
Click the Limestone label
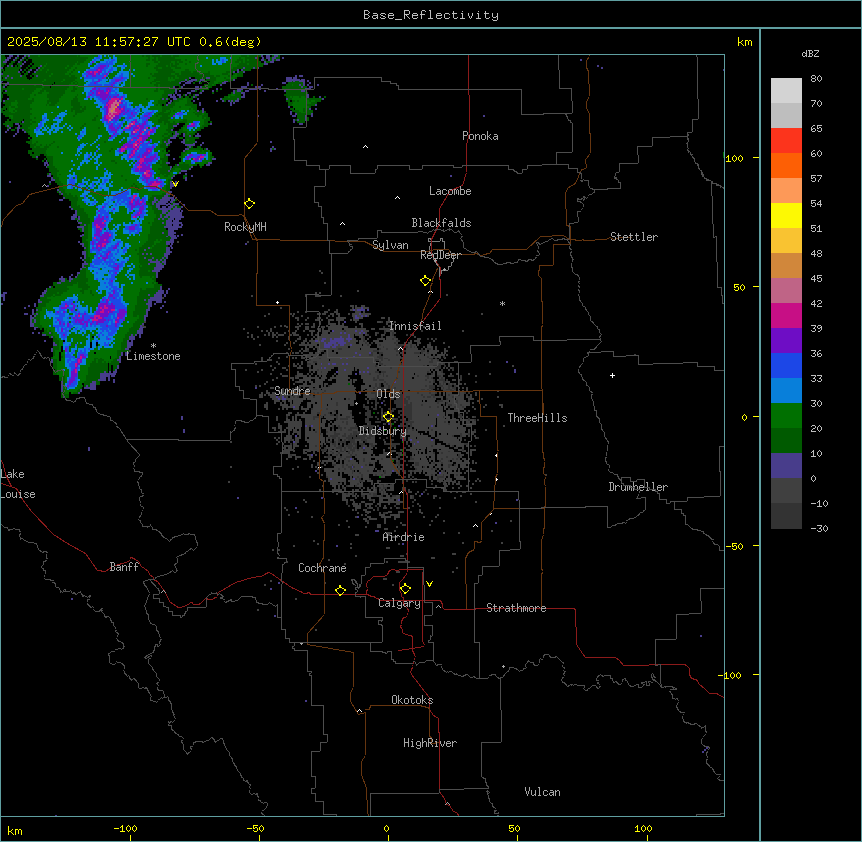pyautogui.click(x=153, y=356)
